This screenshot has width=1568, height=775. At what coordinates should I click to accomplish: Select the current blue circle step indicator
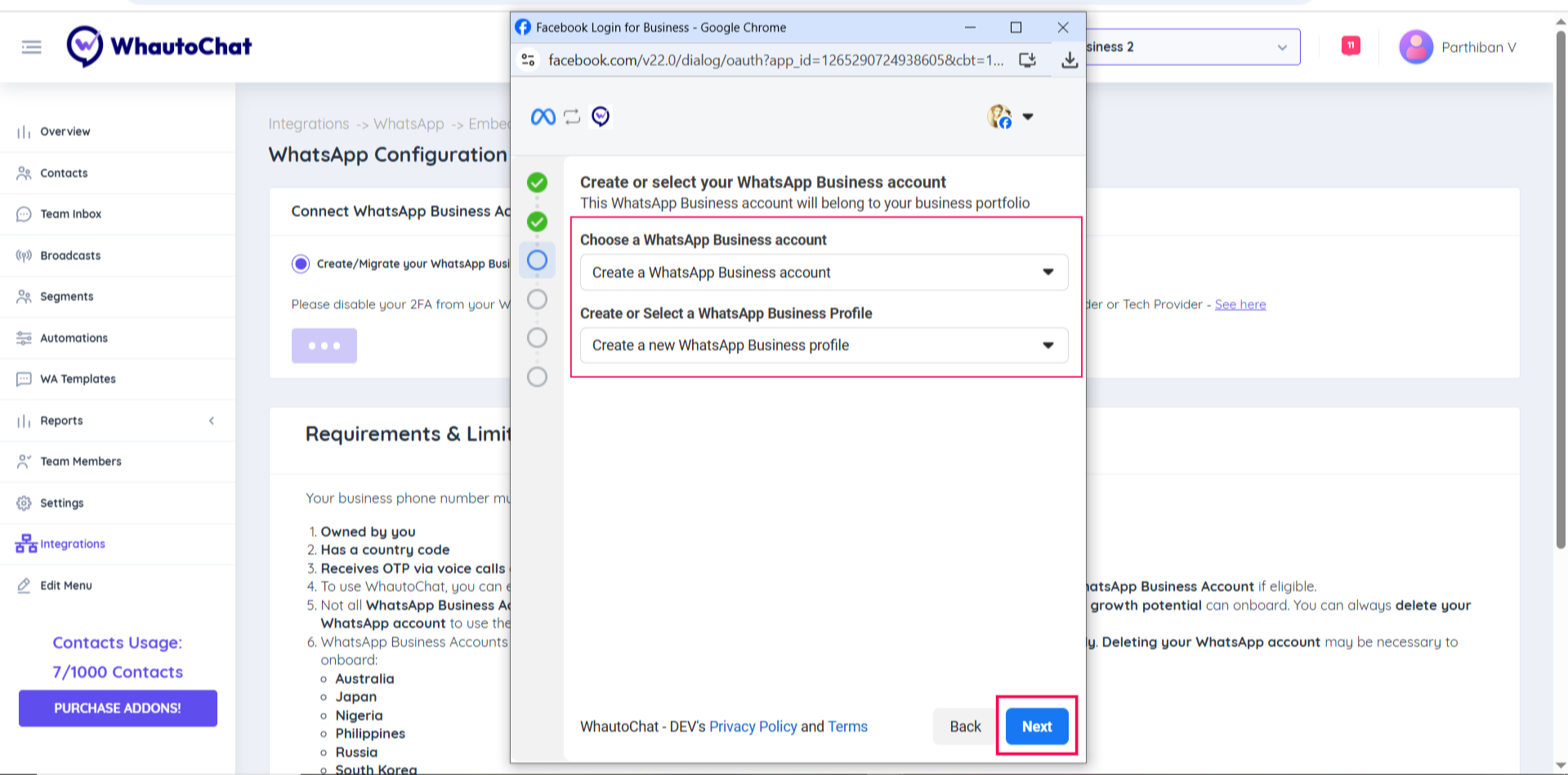tap(537, 261)
